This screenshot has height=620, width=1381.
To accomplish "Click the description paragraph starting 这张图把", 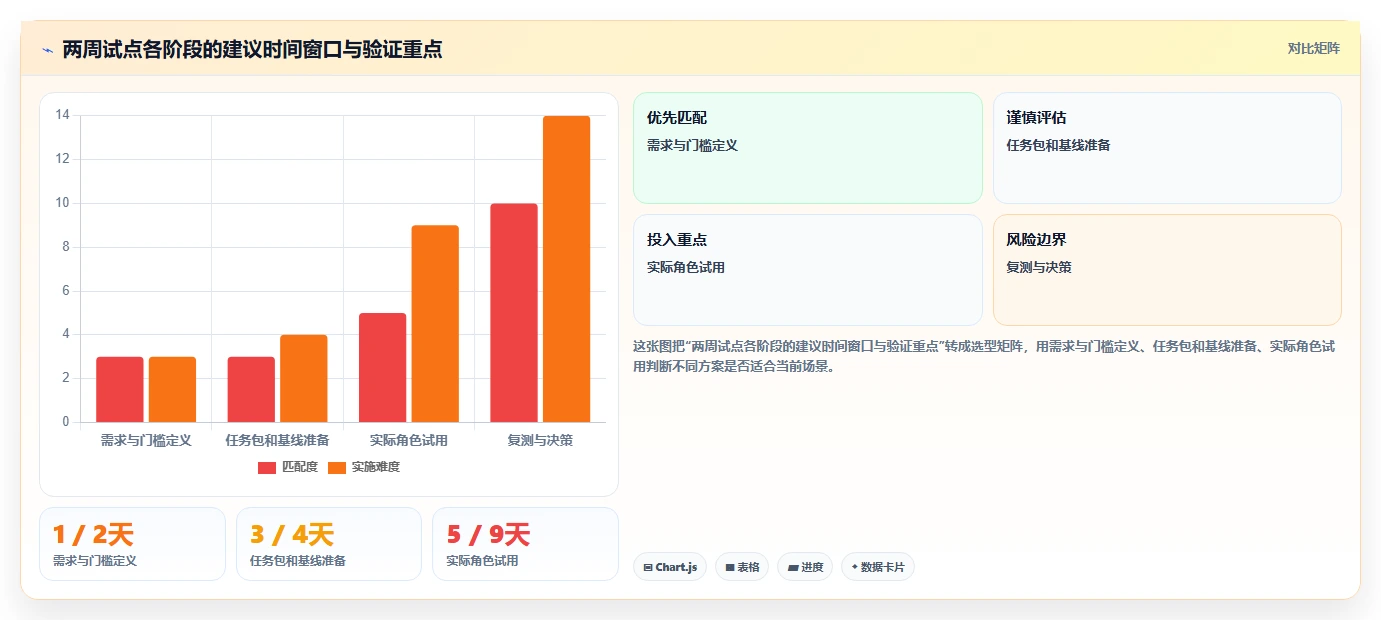I will point(984,356).
